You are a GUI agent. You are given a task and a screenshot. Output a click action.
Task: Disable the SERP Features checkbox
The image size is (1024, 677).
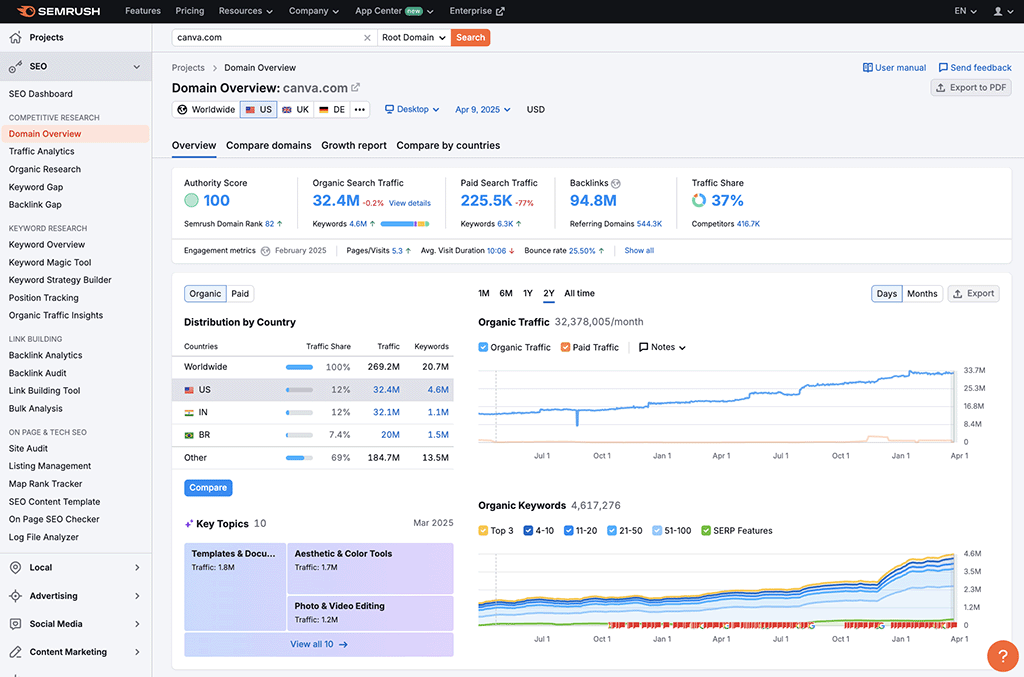tap(706, 531)
